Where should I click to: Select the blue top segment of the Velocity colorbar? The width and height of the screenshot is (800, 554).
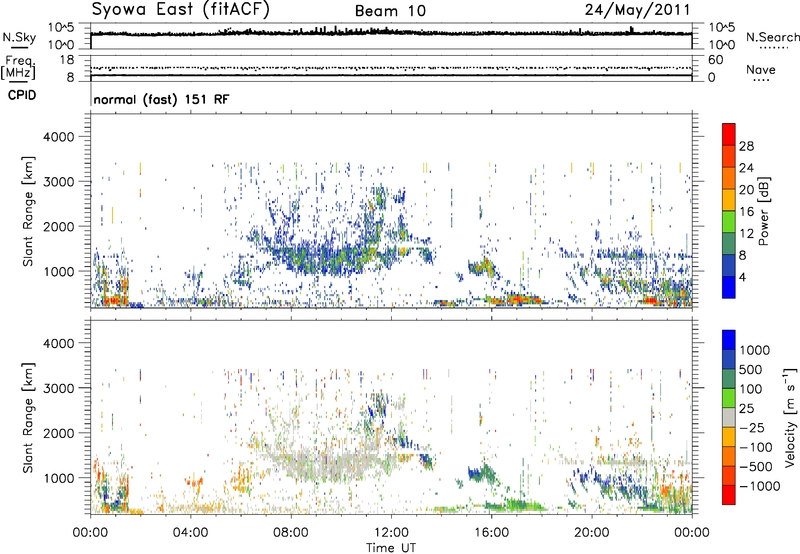point(729,340)
